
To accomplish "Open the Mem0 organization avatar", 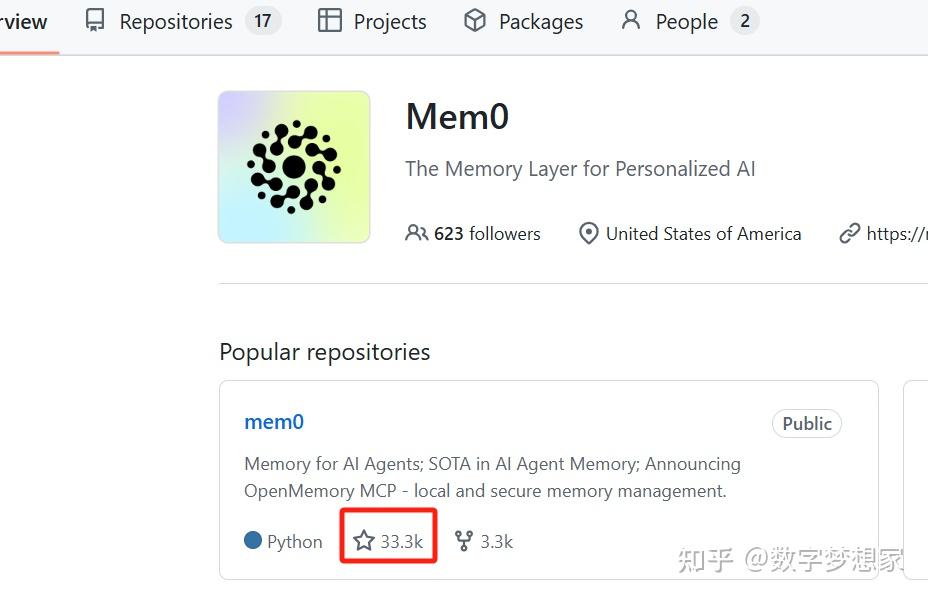I will [x=293, y=166].
